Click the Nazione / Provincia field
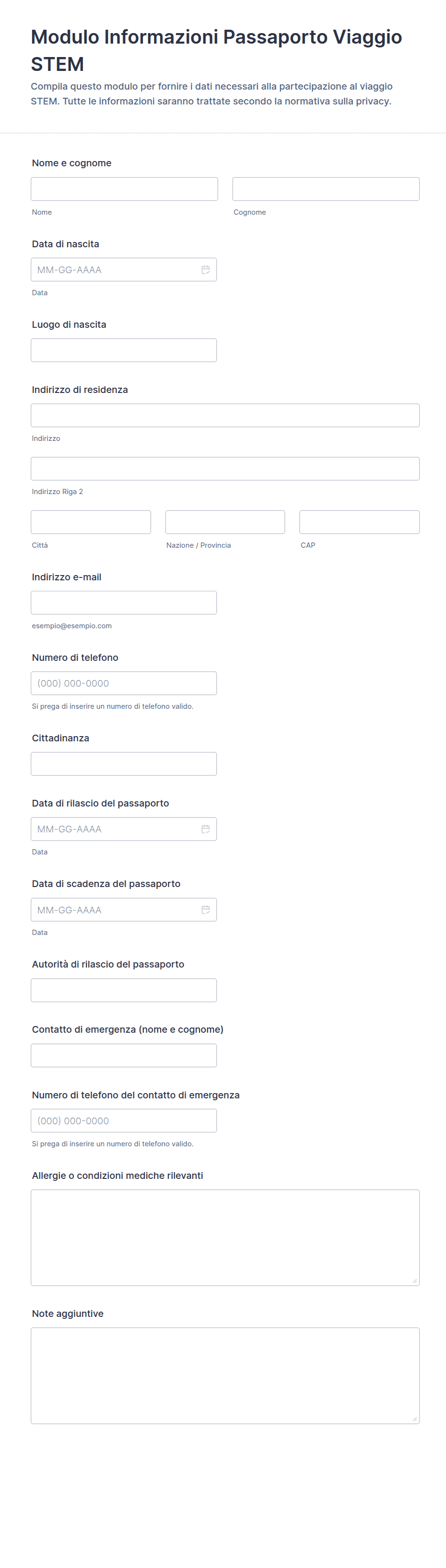 click(225, 522)
